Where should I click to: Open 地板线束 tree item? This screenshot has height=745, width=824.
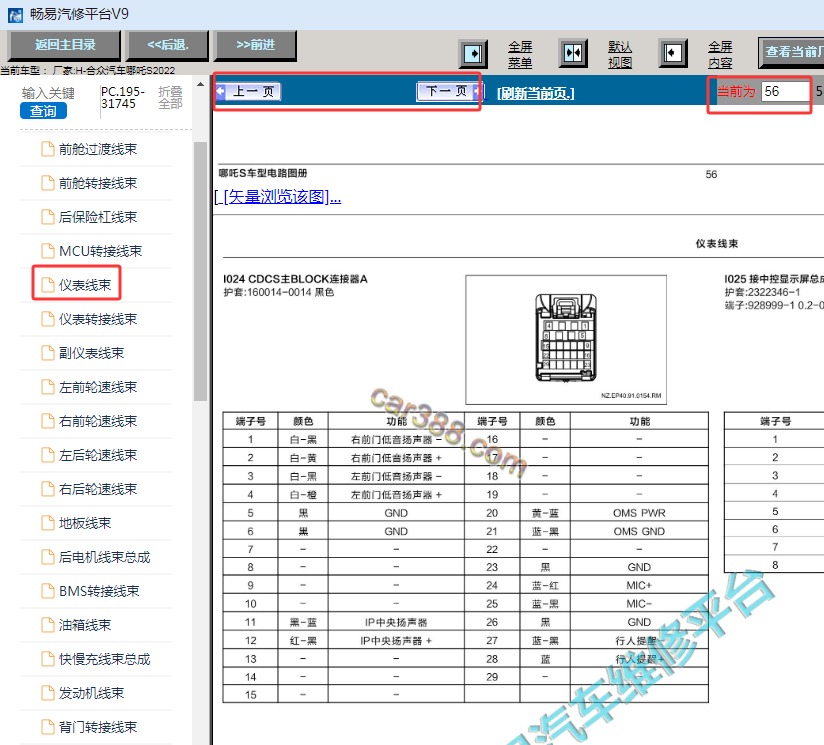(85, 523)
